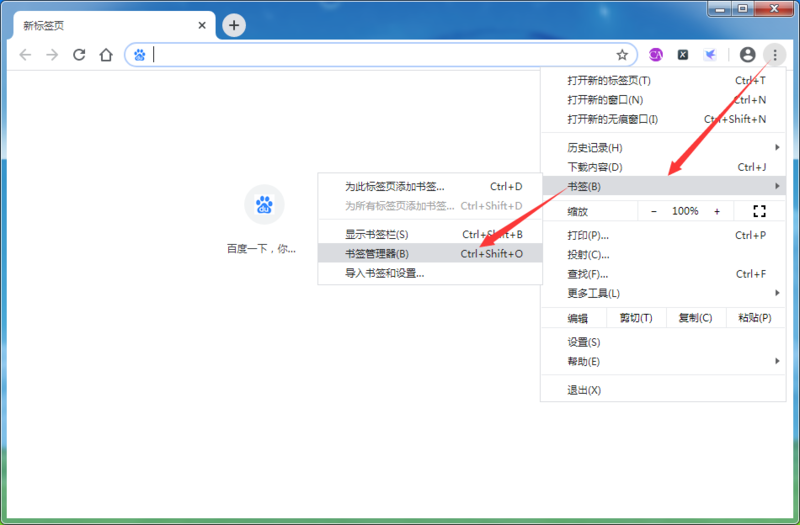
Task: Open 书签管理器(B)
Action: point(430,254)
